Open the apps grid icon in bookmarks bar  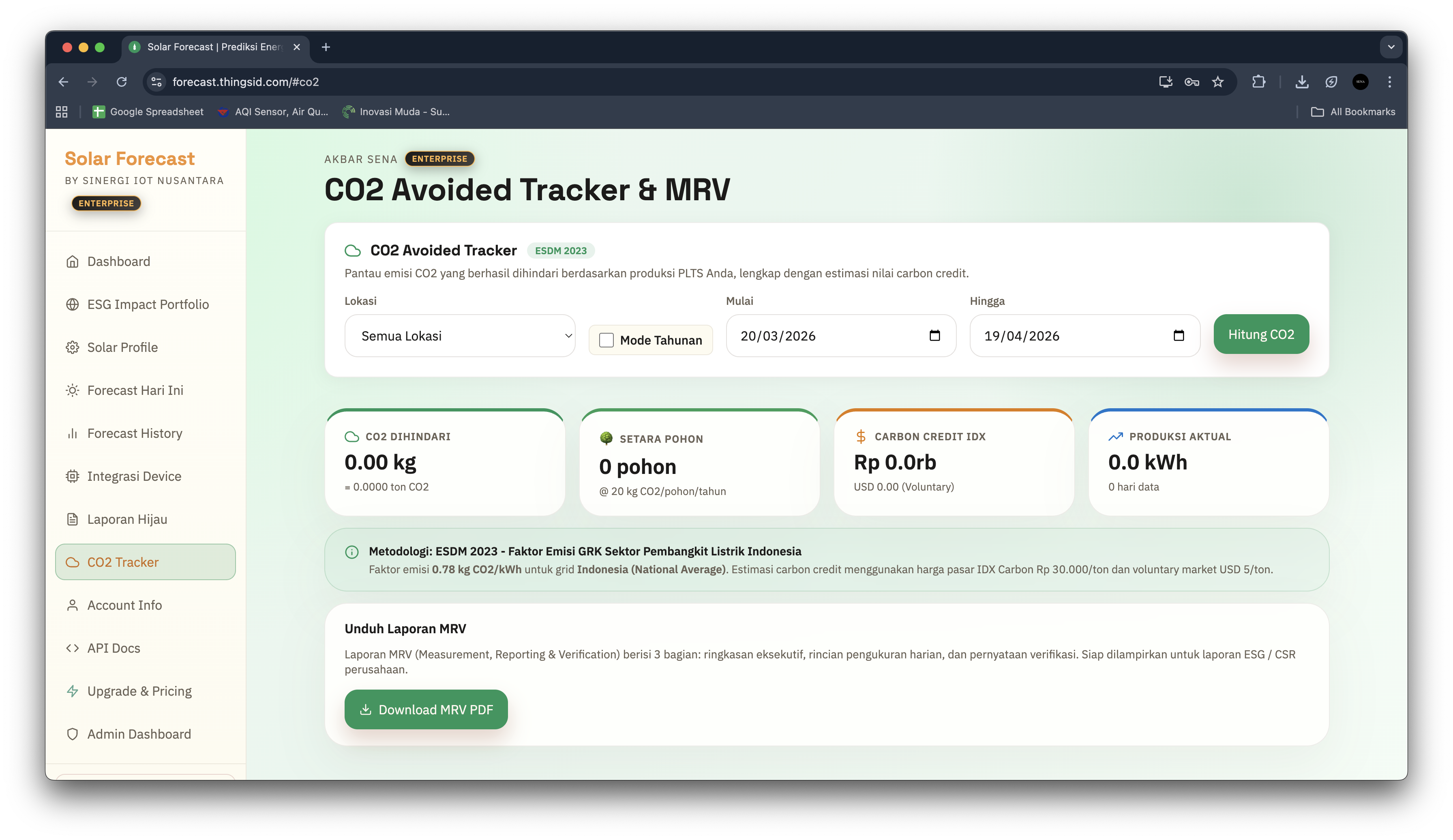pyautogui.click(x=62, y=112)
